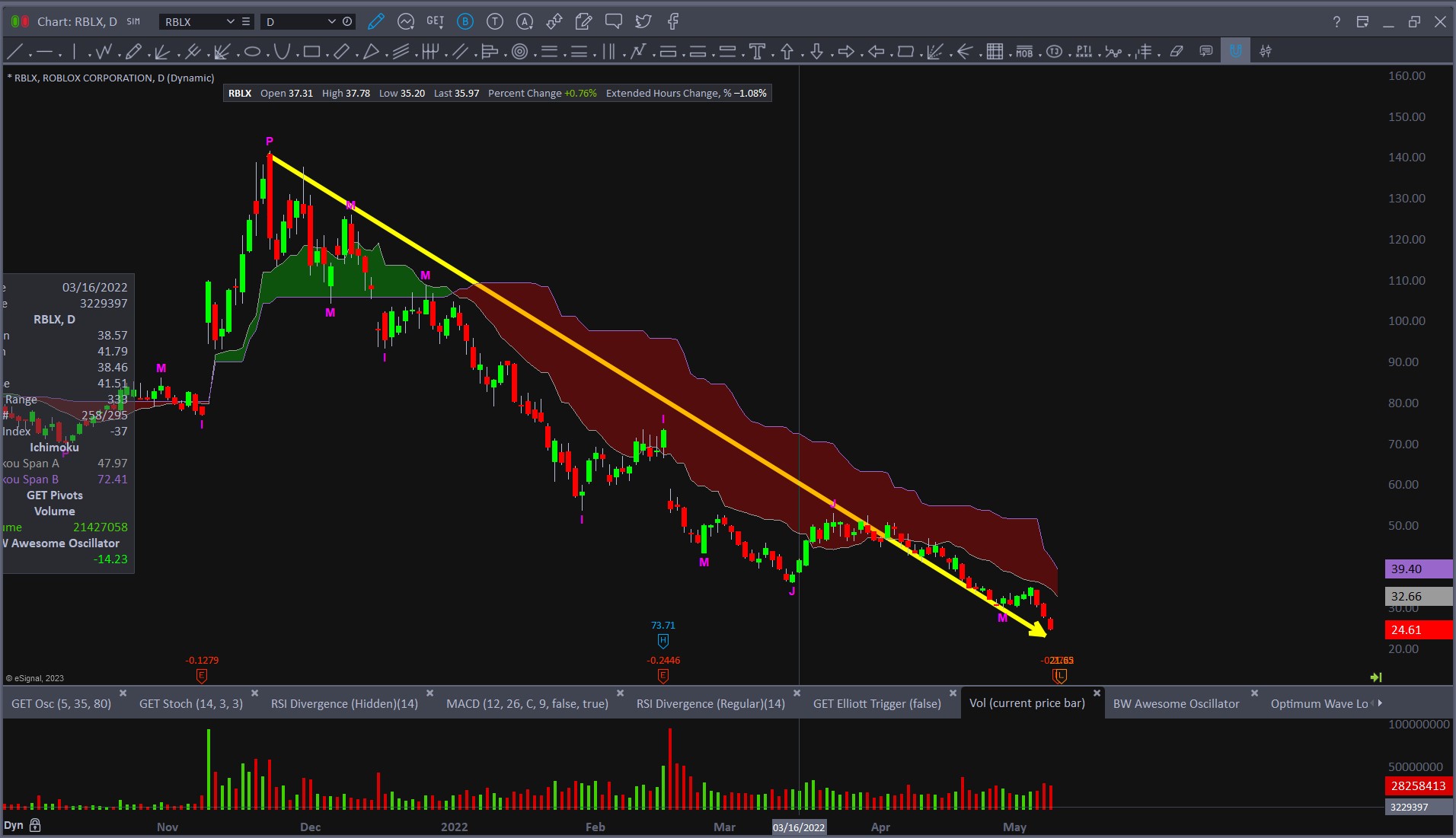Select the rectangle drawing tool
The width and height of the screenshot is (1456, 838).
(x=311, y=52)
